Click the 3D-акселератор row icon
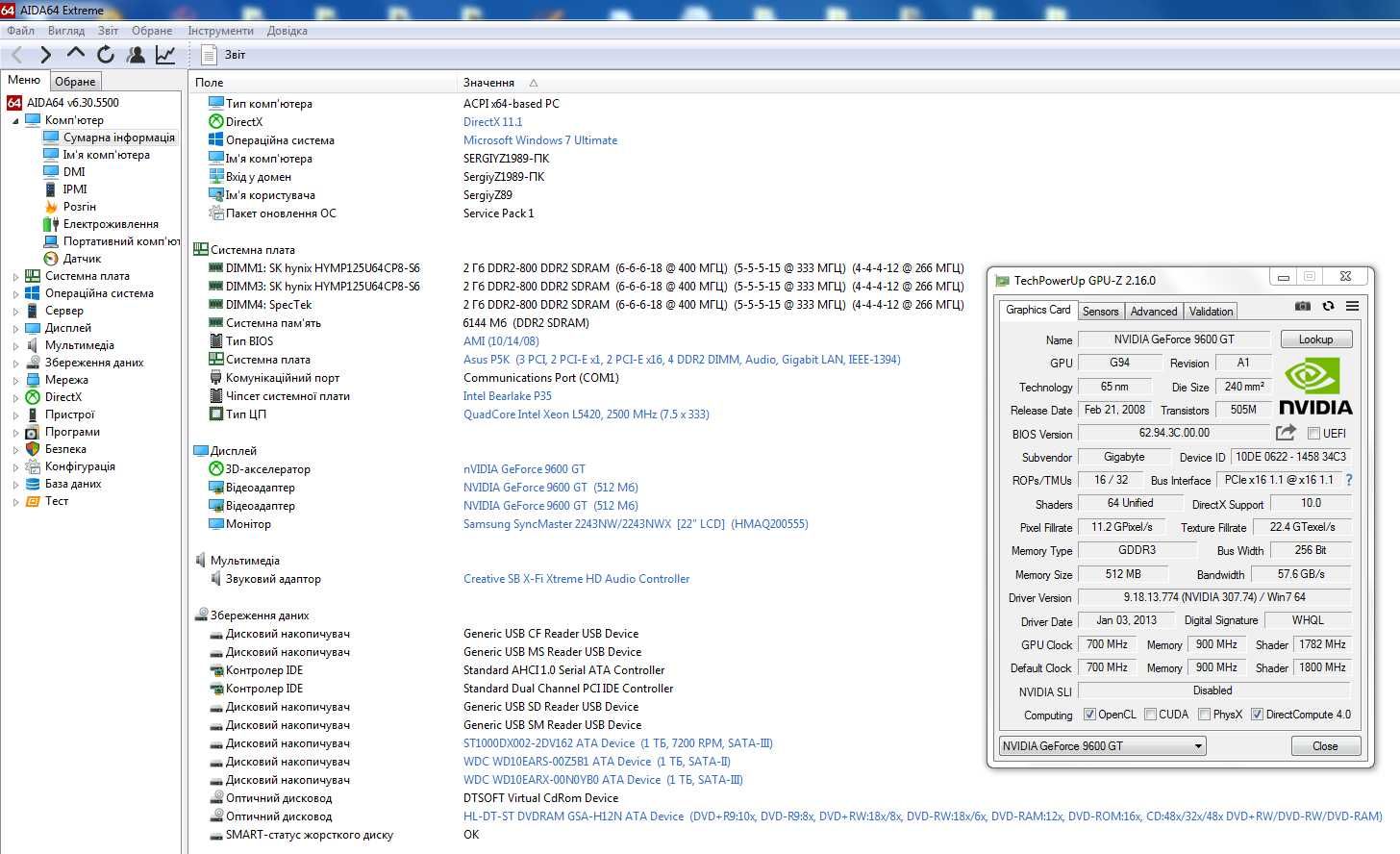The width and height of the screenshot is (1400, 854). tap(216, 469)
